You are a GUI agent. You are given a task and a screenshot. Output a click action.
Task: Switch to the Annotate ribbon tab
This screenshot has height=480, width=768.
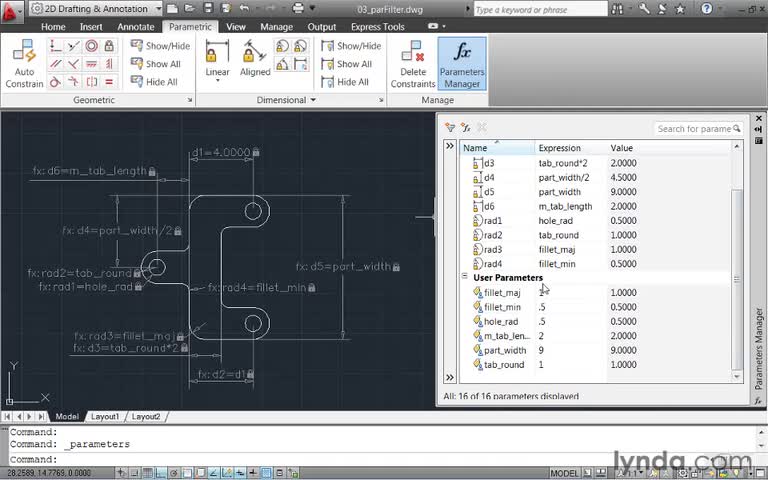(x=137, y=27)
